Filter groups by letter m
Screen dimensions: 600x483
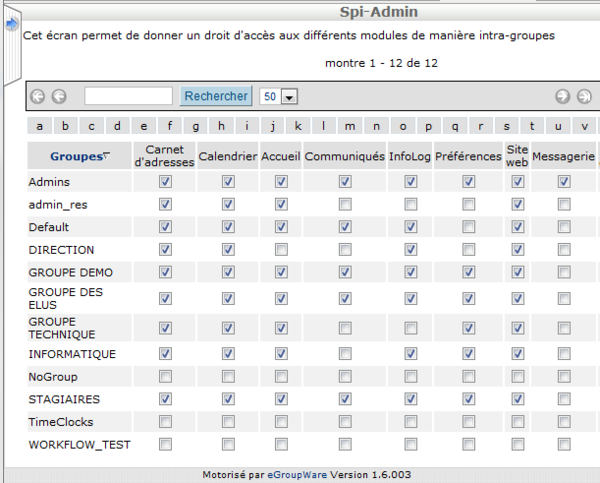(350, 126)
